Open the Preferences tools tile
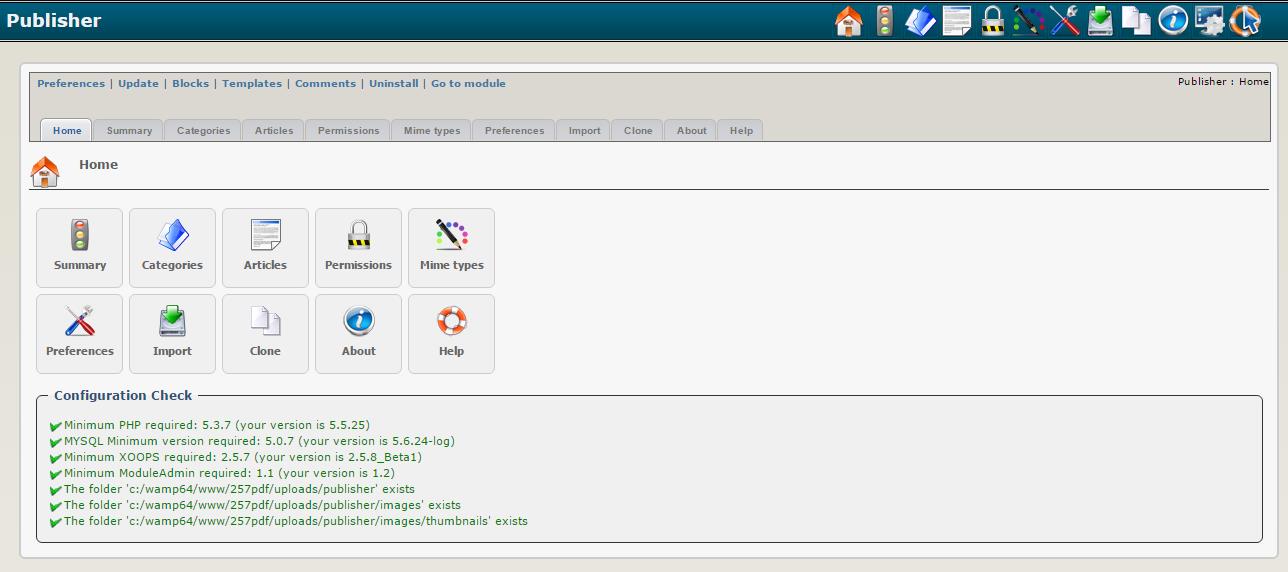This screenshot has width=1288, height=572. pyautogui.click(x=80, y=334)
